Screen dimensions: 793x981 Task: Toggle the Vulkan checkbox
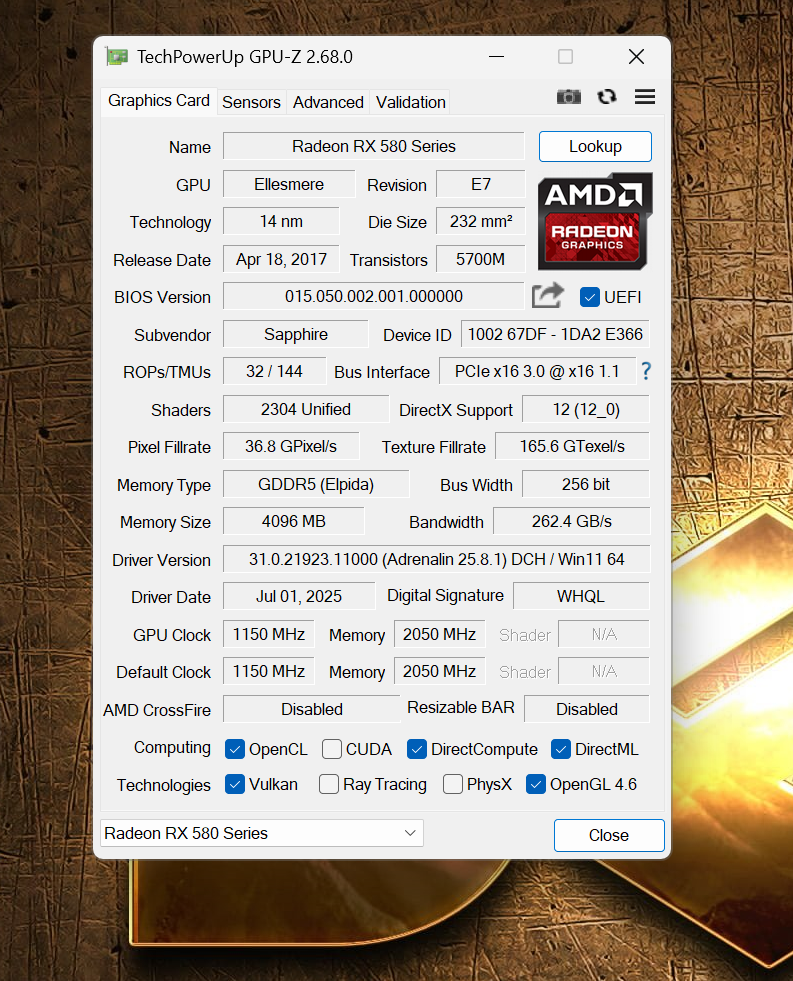pos(236,784)
